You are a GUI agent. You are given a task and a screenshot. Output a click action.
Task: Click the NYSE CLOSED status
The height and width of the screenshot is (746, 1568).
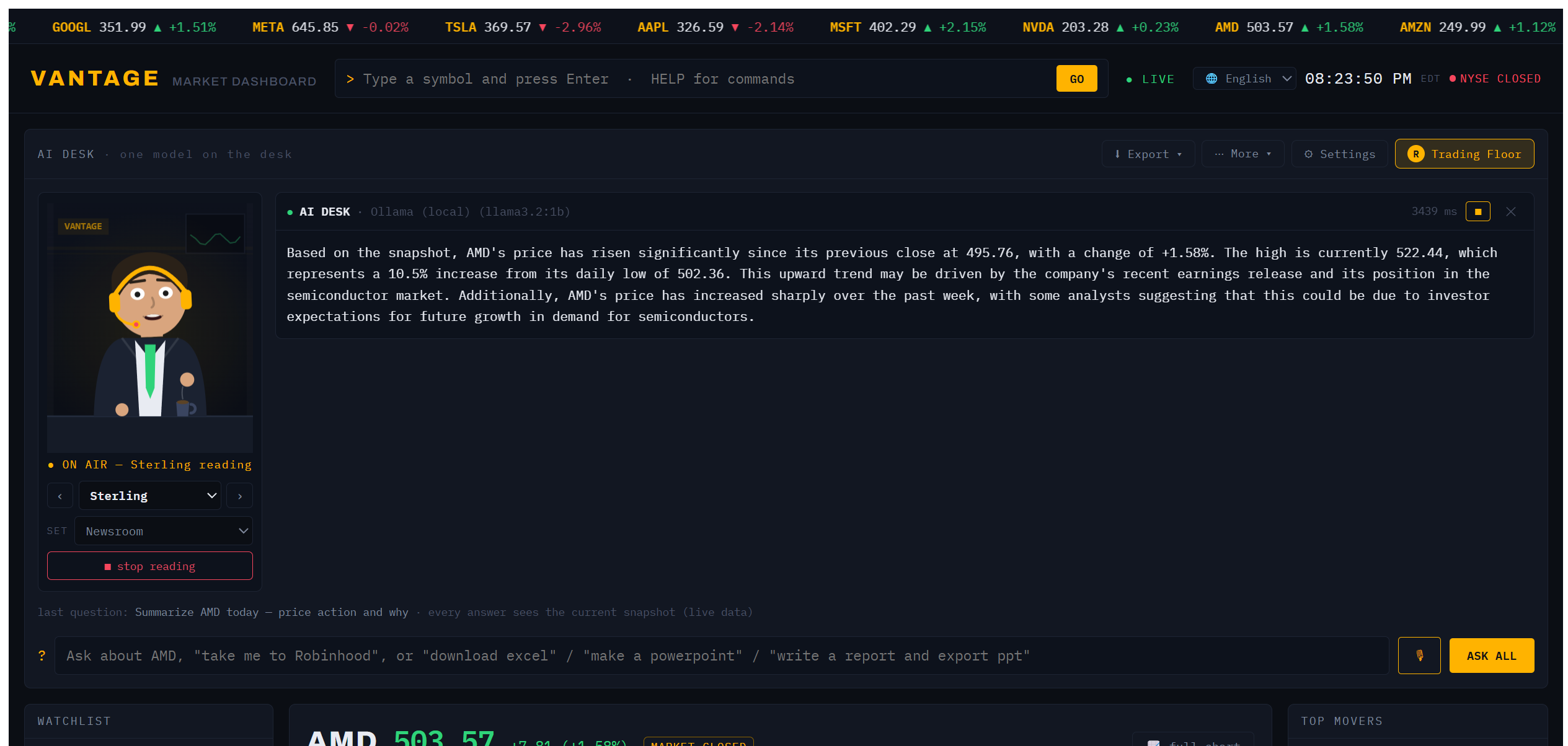1495,79
